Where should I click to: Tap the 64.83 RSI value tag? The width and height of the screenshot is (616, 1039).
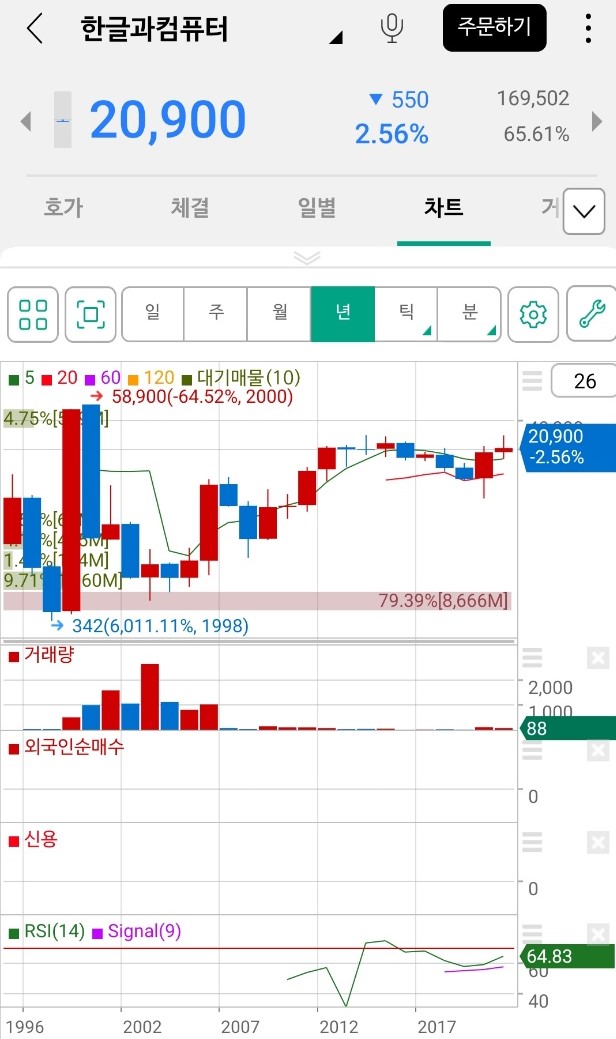(568, 956)
